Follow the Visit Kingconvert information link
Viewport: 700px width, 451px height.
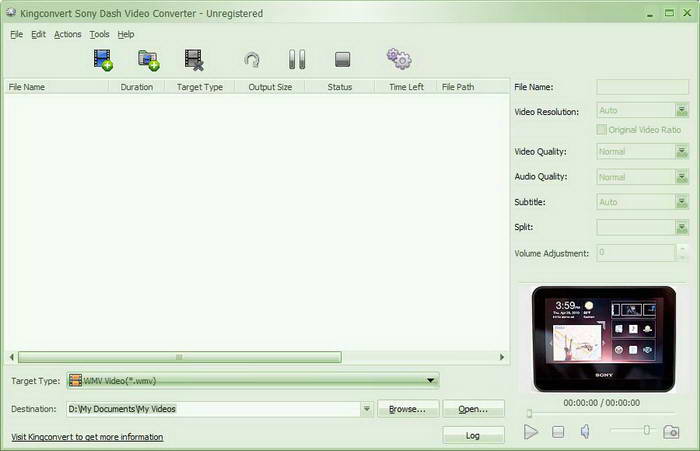click(87, 437)
